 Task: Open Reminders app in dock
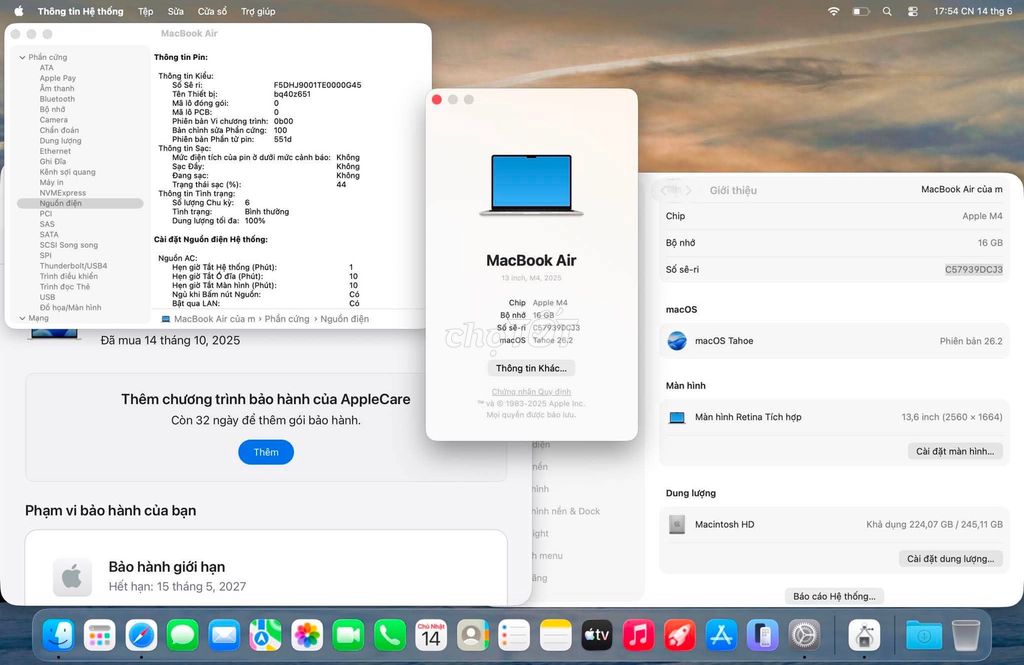(514, 635)
